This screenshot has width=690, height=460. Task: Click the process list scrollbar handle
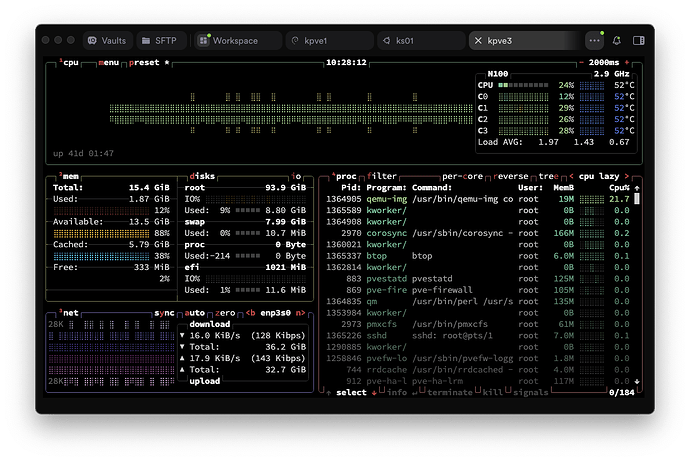636,199
